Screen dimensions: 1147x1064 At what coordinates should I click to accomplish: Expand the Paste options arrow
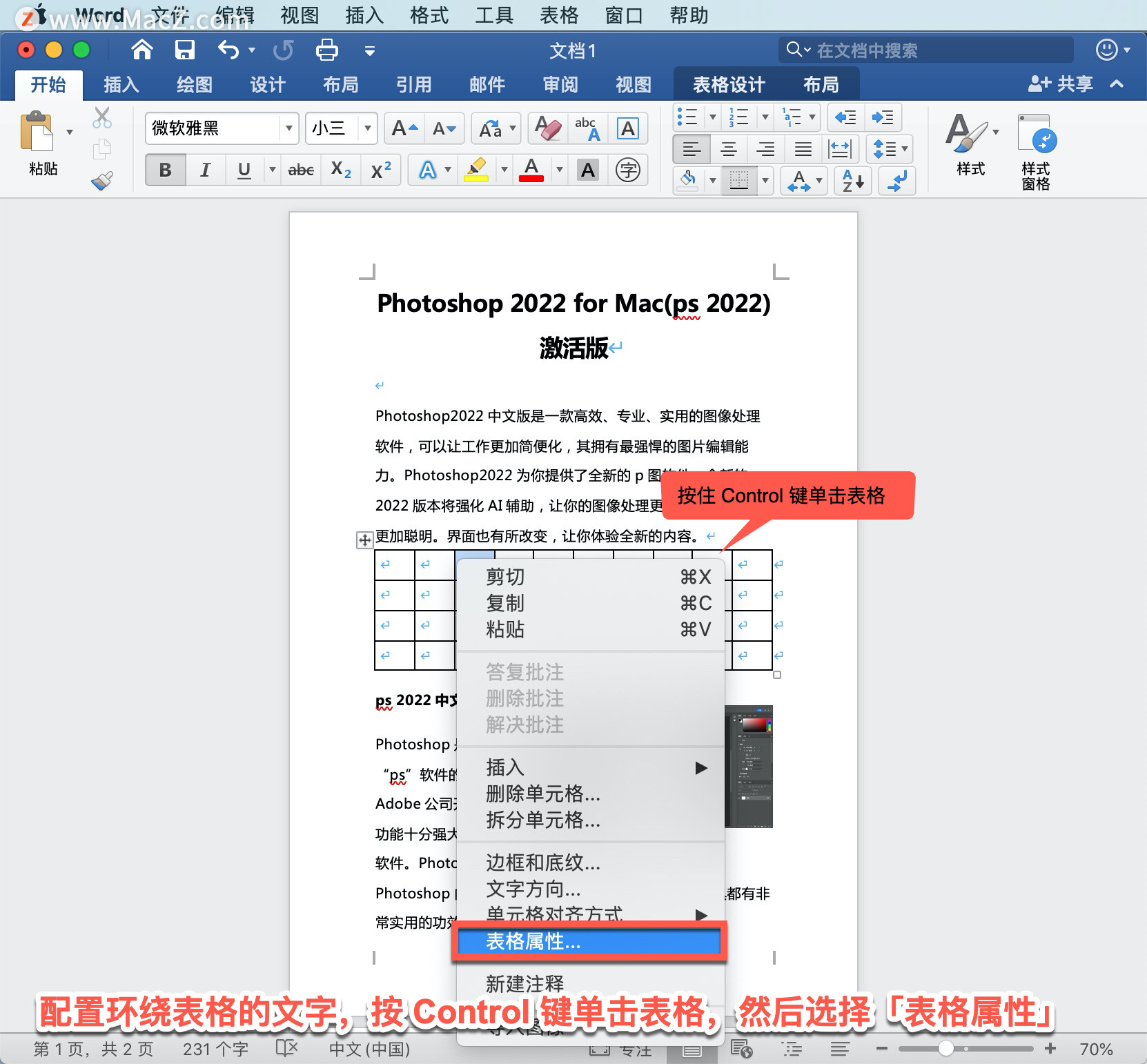70,132
